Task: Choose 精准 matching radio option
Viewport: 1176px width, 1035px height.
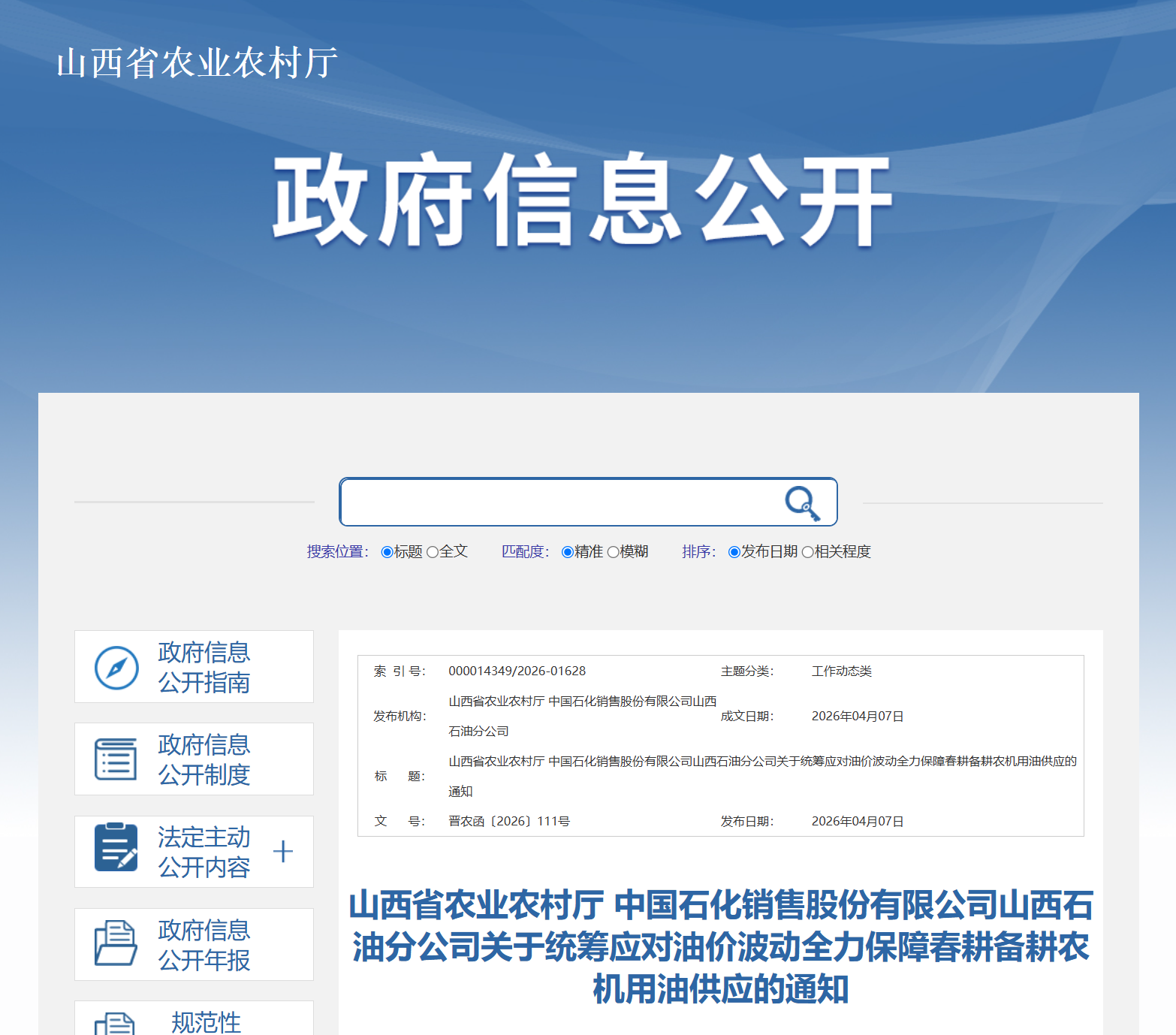Action: coord(568,552)
